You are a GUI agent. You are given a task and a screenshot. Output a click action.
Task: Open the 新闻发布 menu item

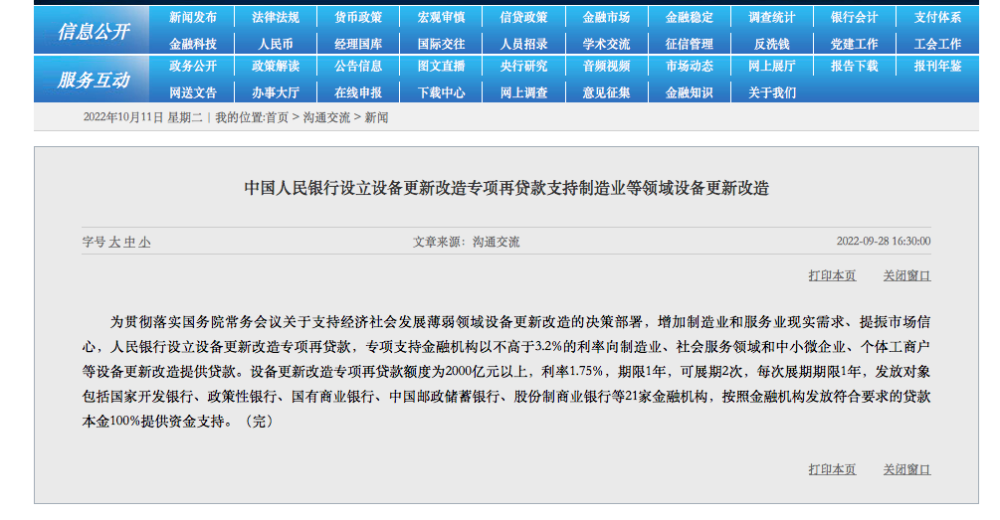click(x=193, y=17)
